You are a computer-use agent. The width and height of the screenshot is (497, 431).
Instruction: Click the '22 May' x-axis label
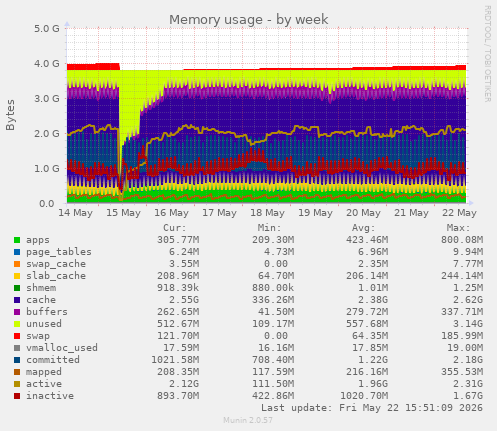coord(459,213)
